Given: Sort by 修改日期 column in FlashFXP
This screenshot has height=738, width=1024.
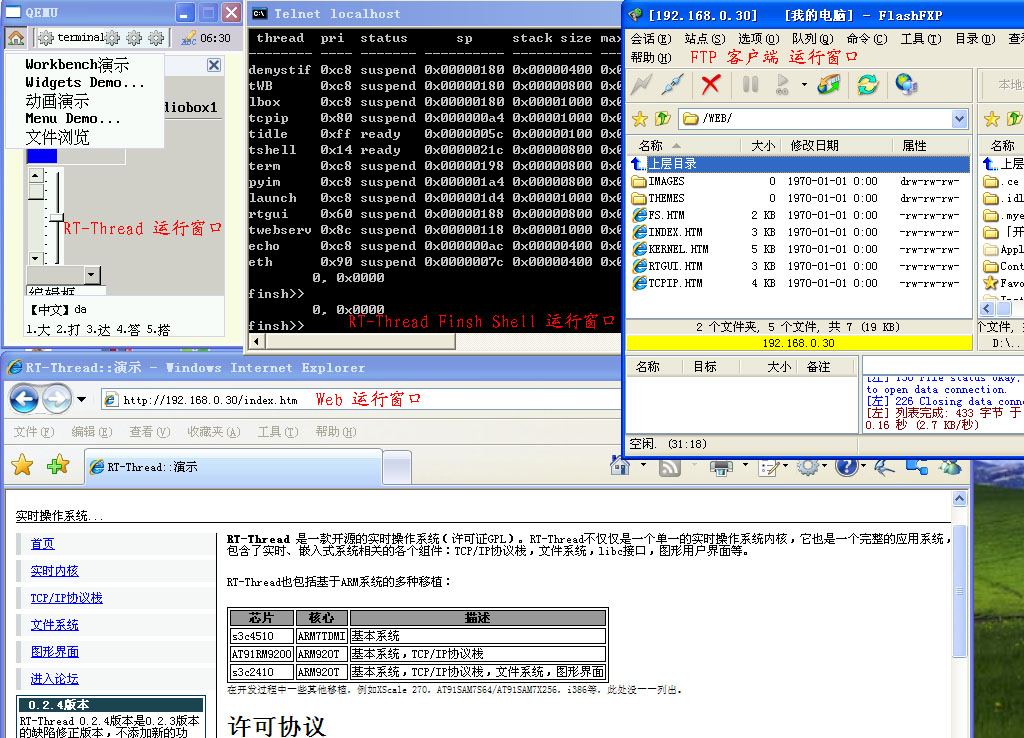Looking at the screenshot, I should 838,146.
